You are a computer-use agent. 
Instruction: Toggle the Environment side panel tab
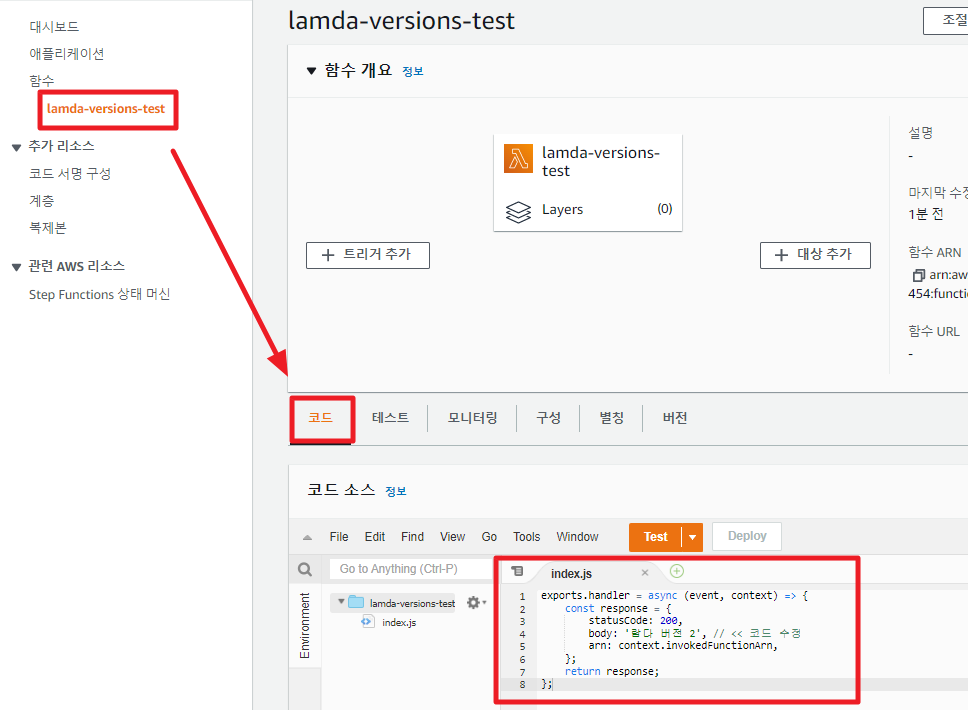pyautogui.click(x=305, y=625)
